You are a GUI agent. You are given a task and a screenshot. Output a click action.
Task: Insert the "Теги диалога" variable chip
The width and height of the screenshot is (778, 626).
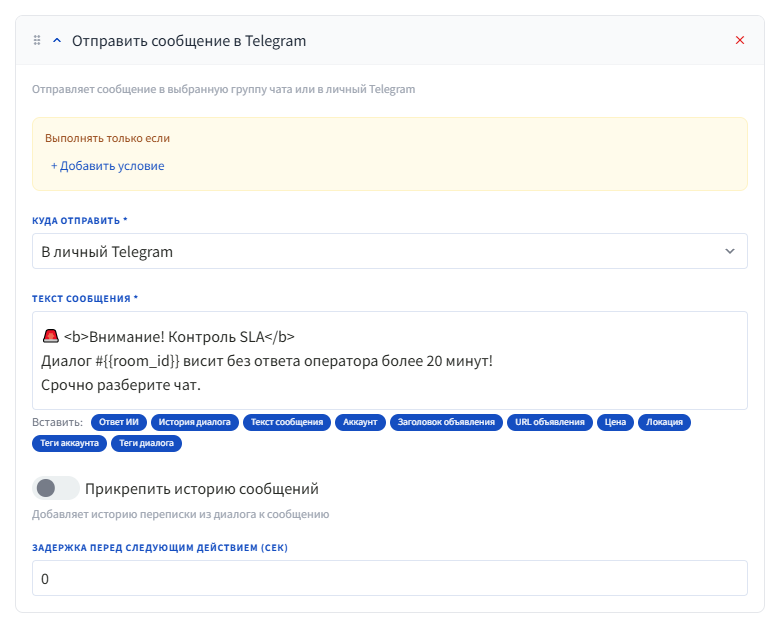146,443
